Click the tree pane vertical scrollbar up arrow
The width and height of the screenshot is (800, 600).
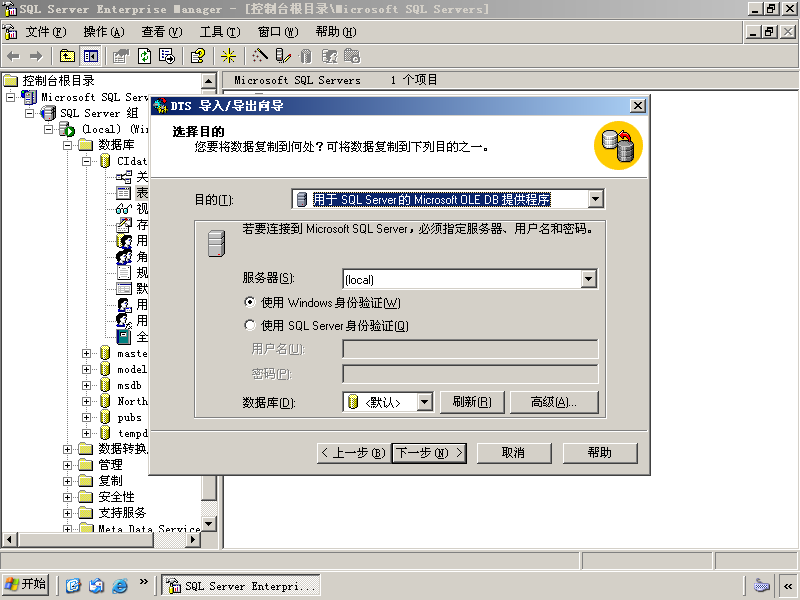coord(209,81)
